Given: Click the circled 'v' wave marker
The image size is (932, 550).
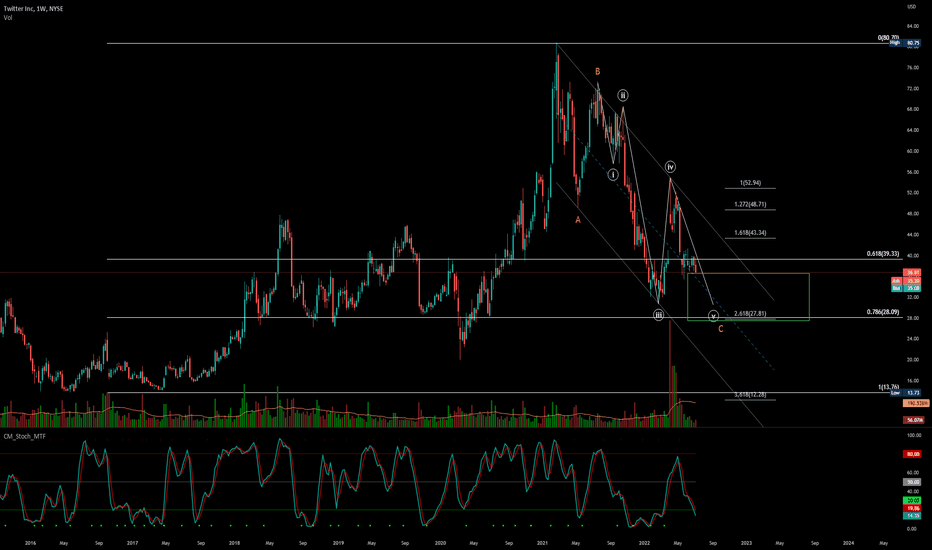Looking at the screenshot, I should pos(713,316).
